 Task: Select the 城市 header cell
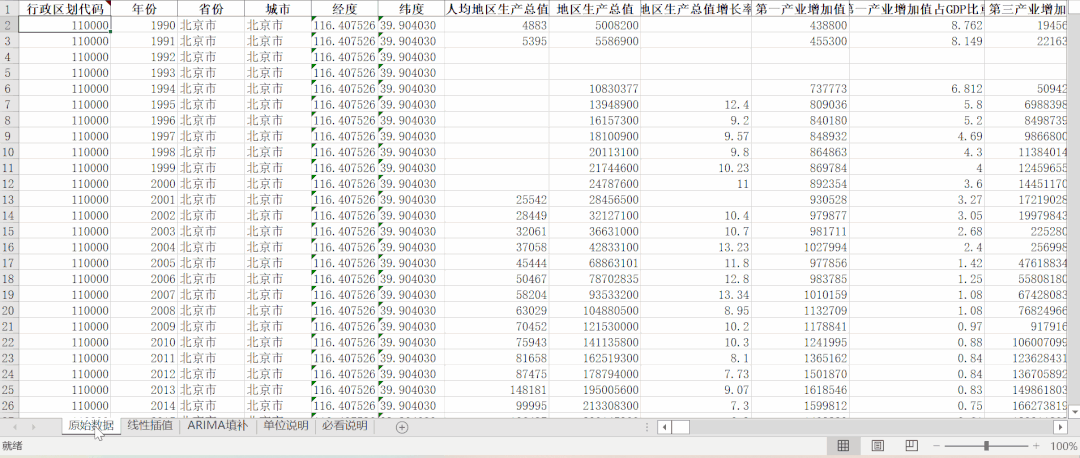pos(278,8)
